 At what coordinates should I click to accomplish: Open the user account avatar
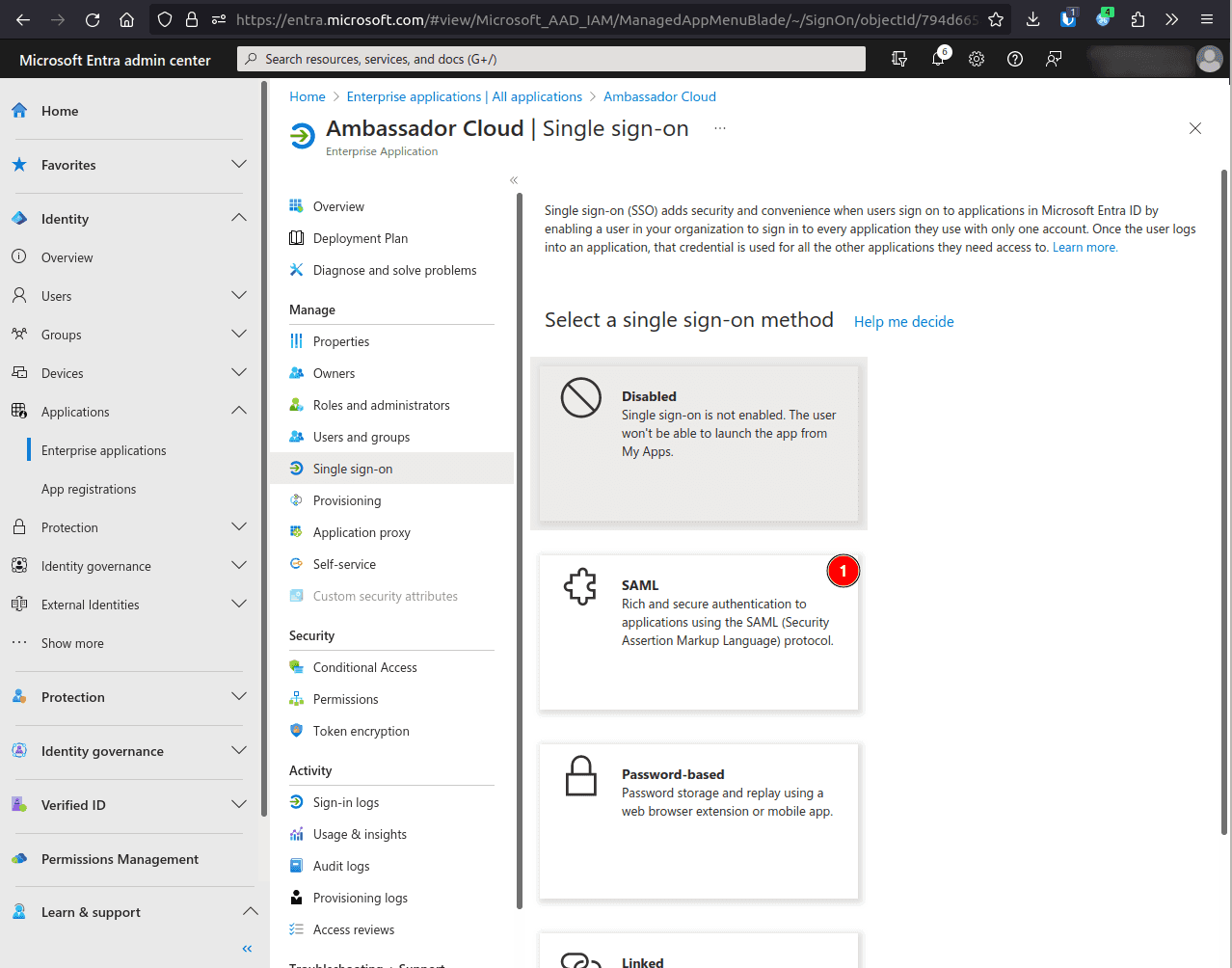pyautogui.click(x=1209, y=59)
